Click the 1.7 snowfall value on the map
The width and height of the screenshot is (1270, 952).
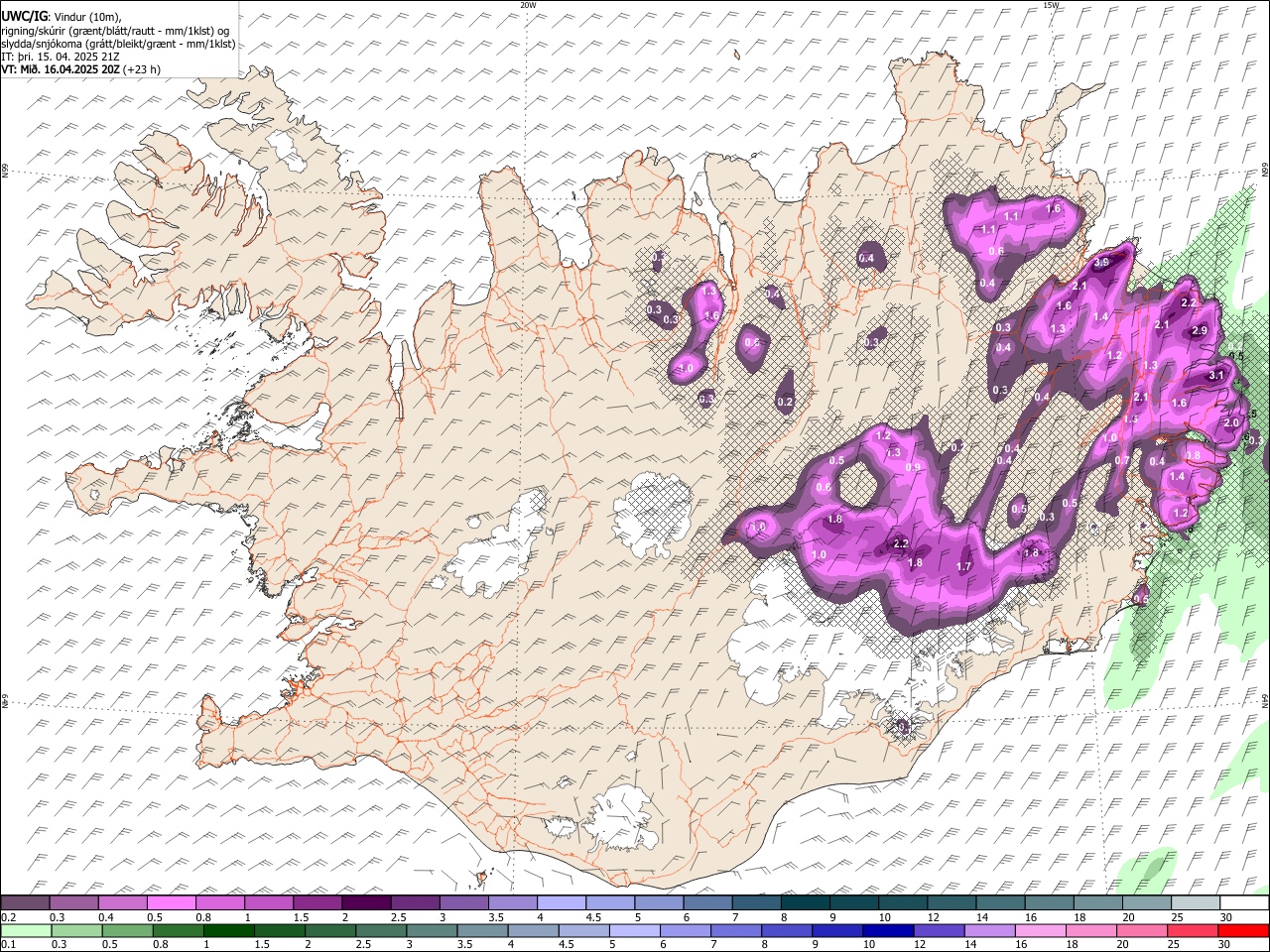coord(963,567)
